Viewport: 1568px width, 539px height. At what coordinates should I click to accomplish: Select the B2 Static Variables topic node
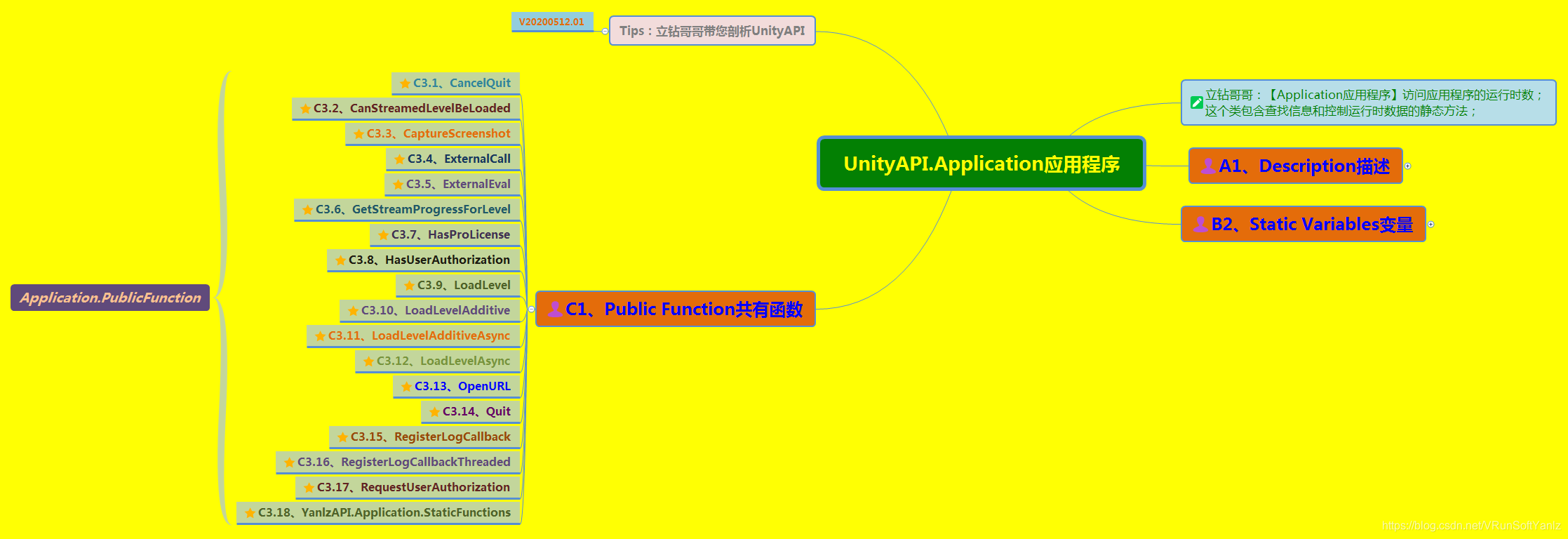[1304, 224]
